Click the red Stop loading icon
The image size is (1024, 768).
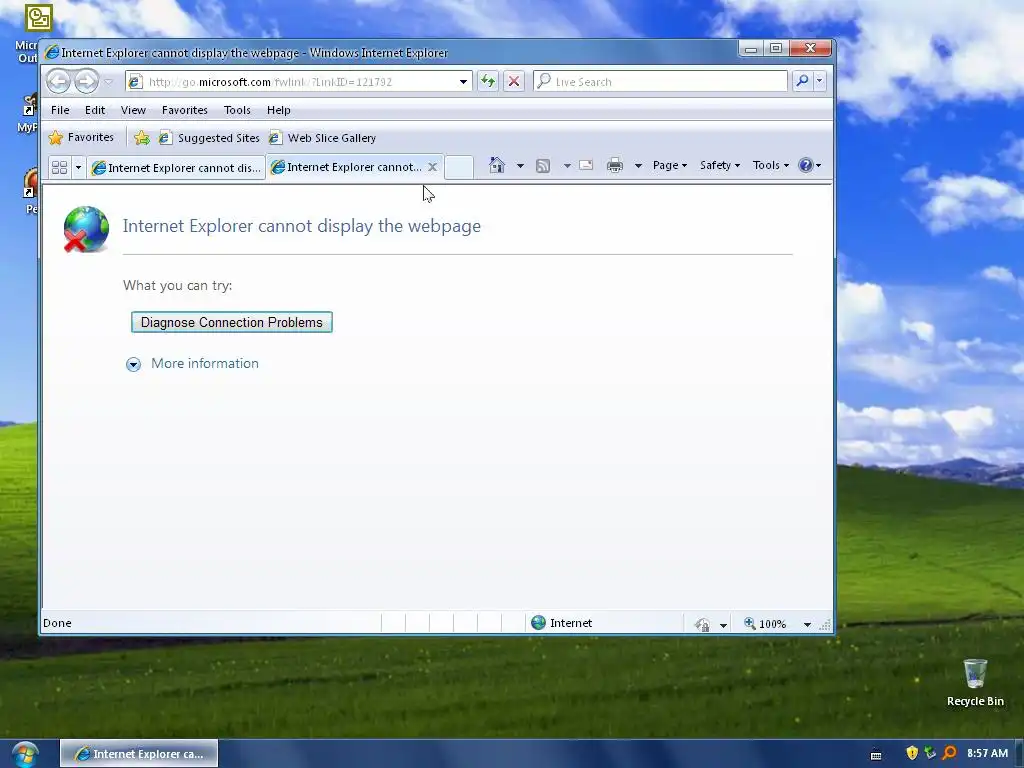[x=514, y=82]
